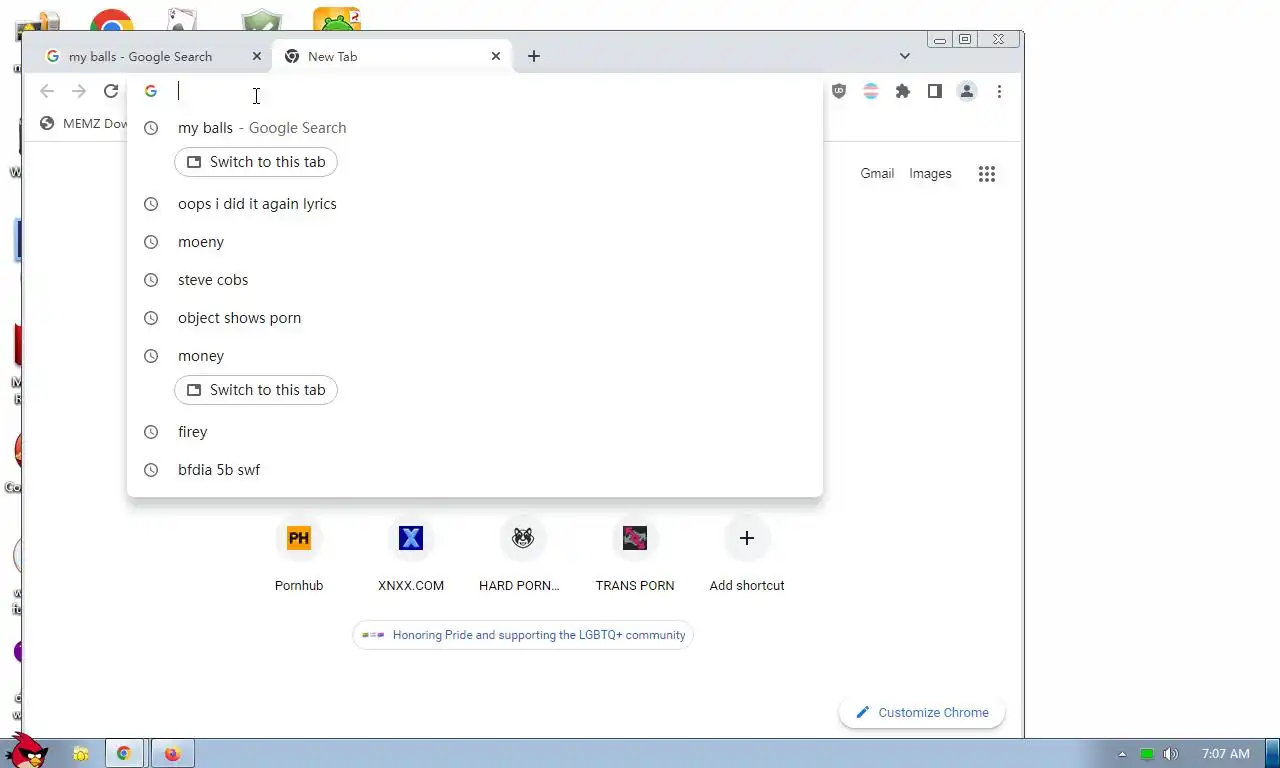Click the clock icon beside 'bfdia 5b swf'
This screenshot has height=768, width=1280.
pos(151,470)
